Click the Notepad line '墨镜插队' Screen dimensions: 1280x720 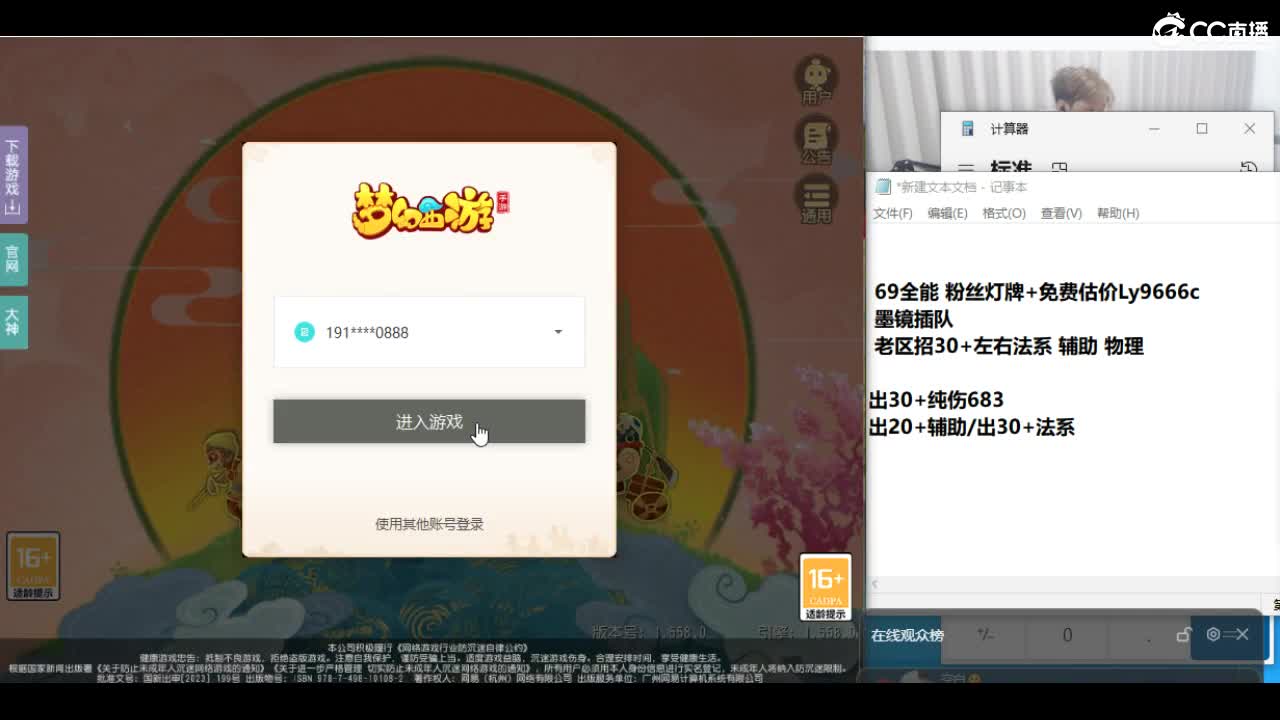914,319
